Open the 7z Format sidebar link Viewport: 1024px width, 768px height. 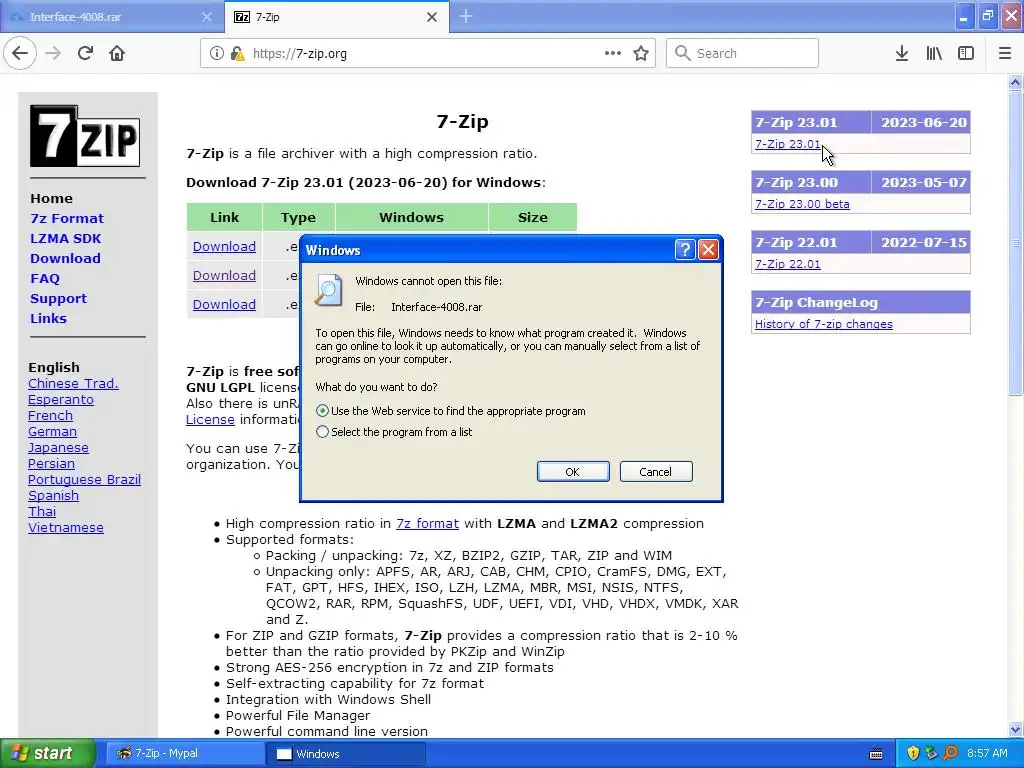67,218
